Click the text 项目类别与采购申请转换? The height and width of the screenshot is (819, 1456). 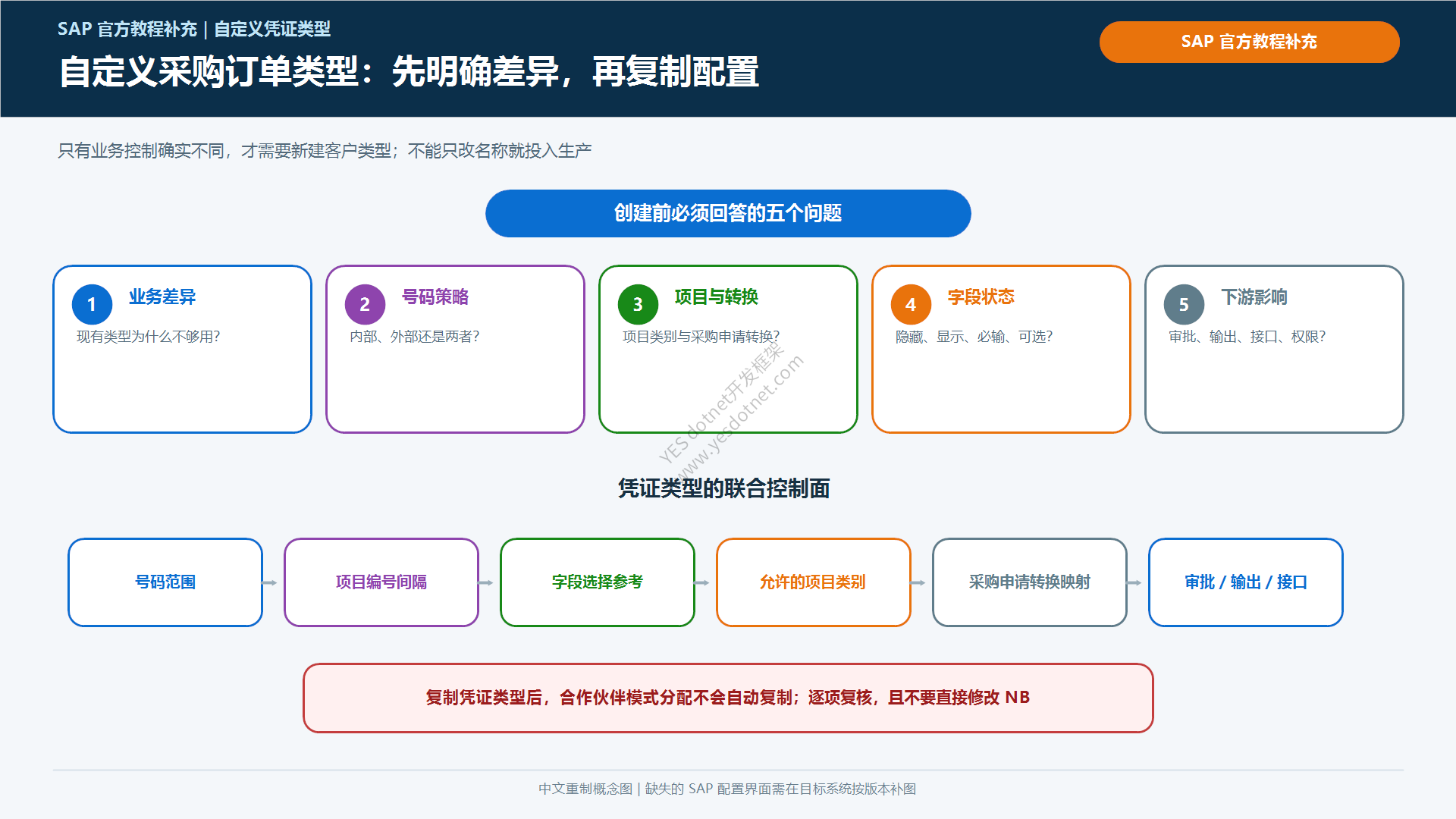click(x=701, y=337)
